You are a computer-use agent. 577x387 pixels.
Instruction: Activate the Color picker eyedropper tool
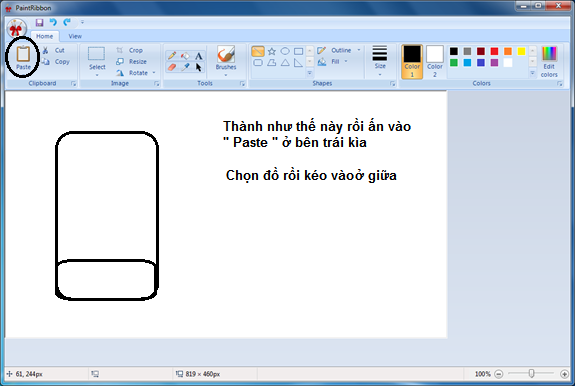[x=185, y=67]
